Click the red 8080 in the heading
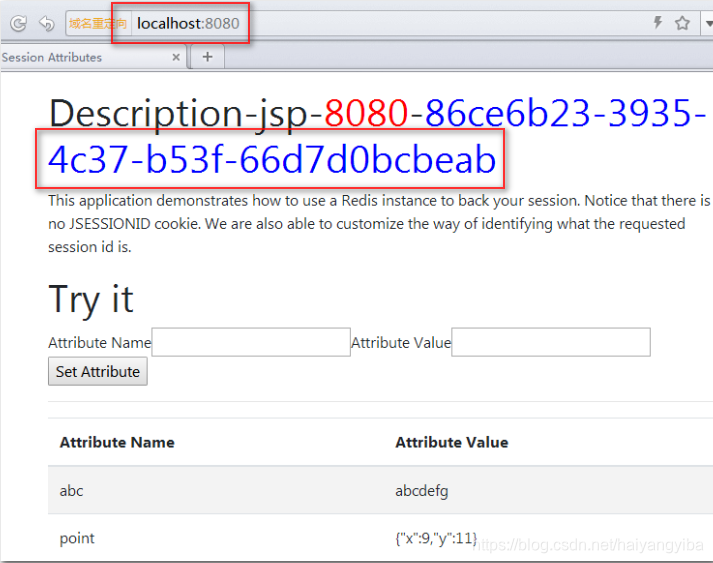The image size is (713, 563). (x=366, y=113)
